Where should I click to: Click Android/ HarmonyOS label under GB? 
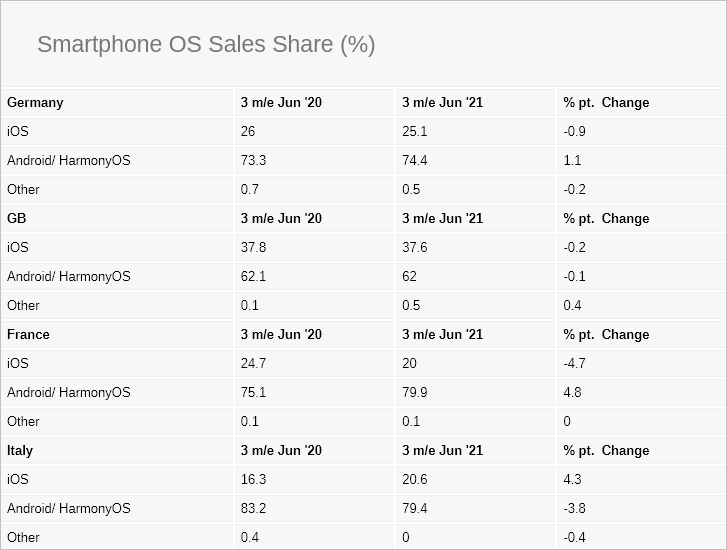(68, 277)
